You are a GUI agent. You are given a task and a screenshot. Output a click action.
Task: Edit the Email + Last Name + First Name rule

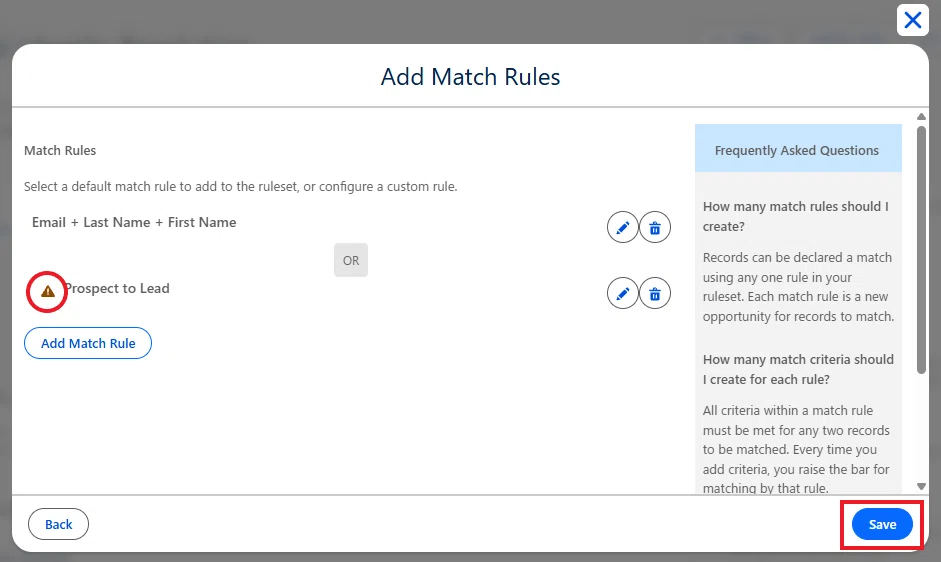coord(622,228)
